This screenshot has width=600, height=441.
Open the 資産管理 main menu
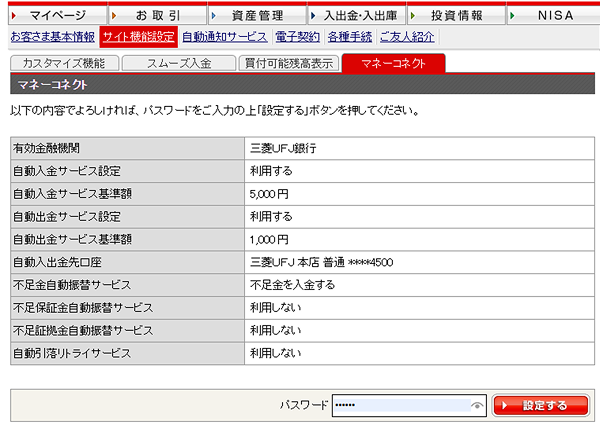coord(258,15)
